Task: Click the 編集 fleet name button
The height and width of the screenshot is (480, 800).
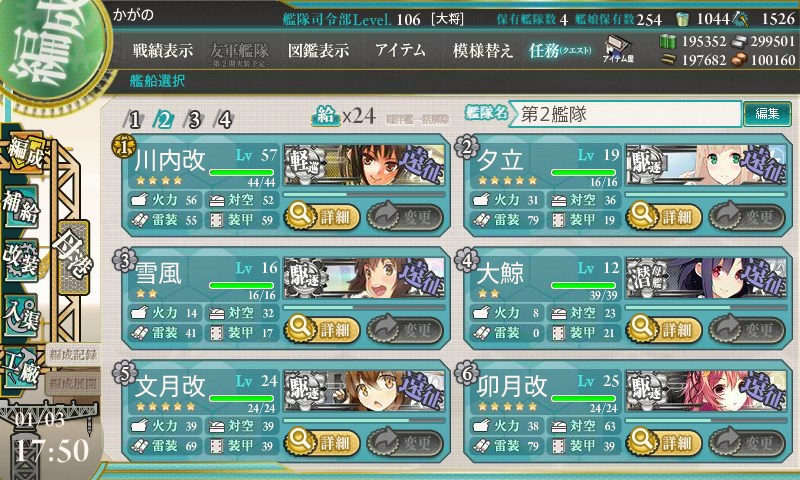Action: coord(767,114)
